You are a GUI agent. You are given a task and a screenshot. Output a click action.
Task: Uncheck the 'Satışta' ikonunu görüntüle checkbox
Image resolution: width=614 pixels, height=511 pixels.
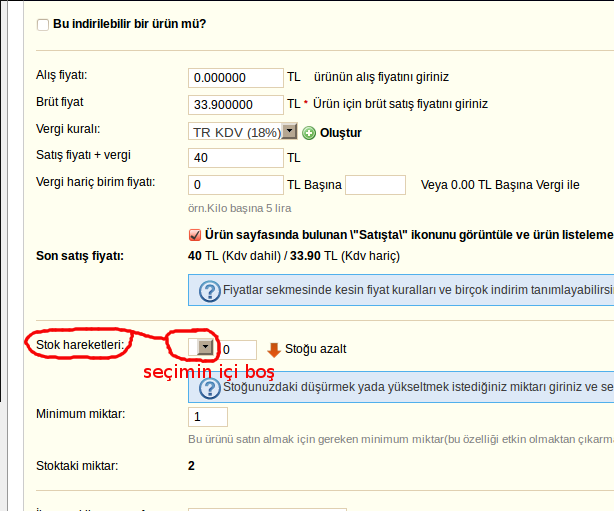195,235
